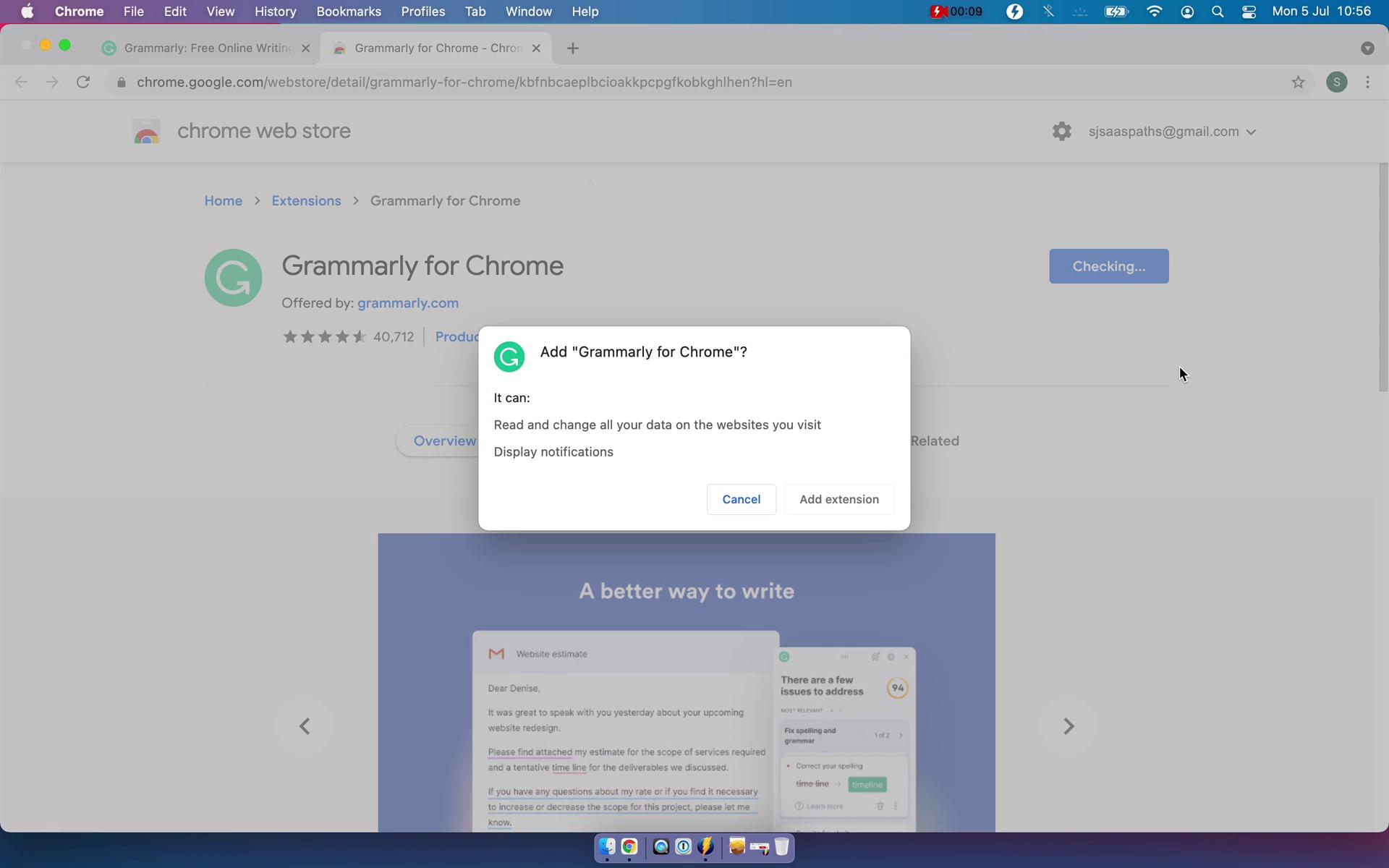The height and width of the screenshot is (868, 1389).
Task: Open the Apple menu
Action: (x=27, y=12)
